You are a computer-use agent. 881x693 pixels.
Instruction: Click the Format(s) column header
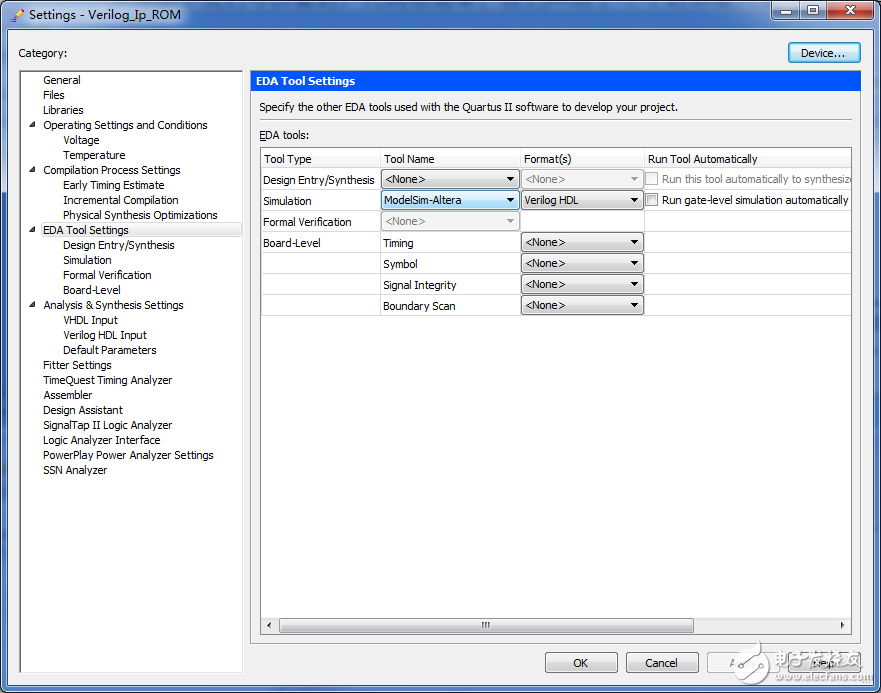point(582,159)
